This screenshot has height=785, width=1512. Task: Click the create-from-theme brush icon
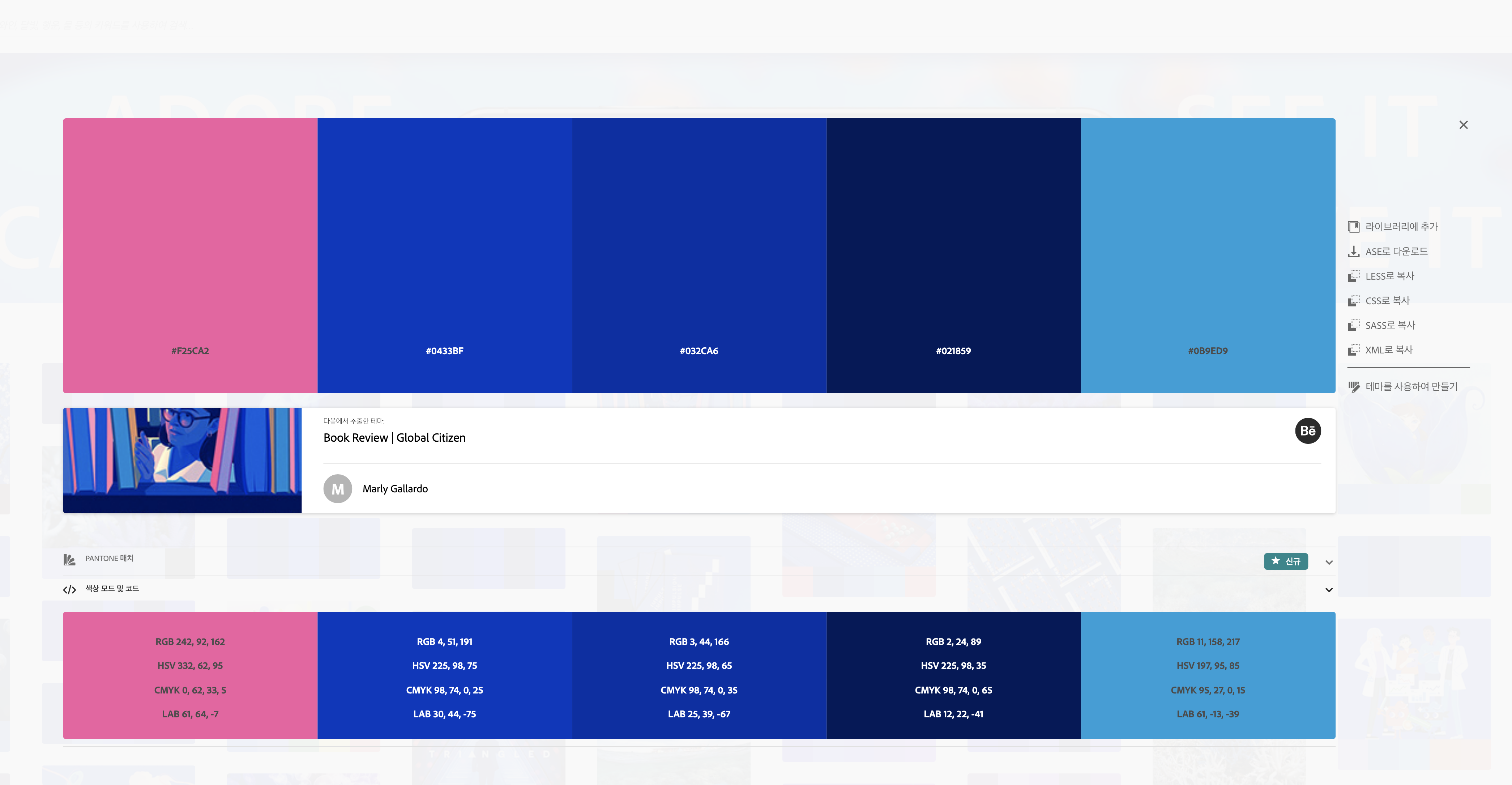click(x=1354, y=387)
